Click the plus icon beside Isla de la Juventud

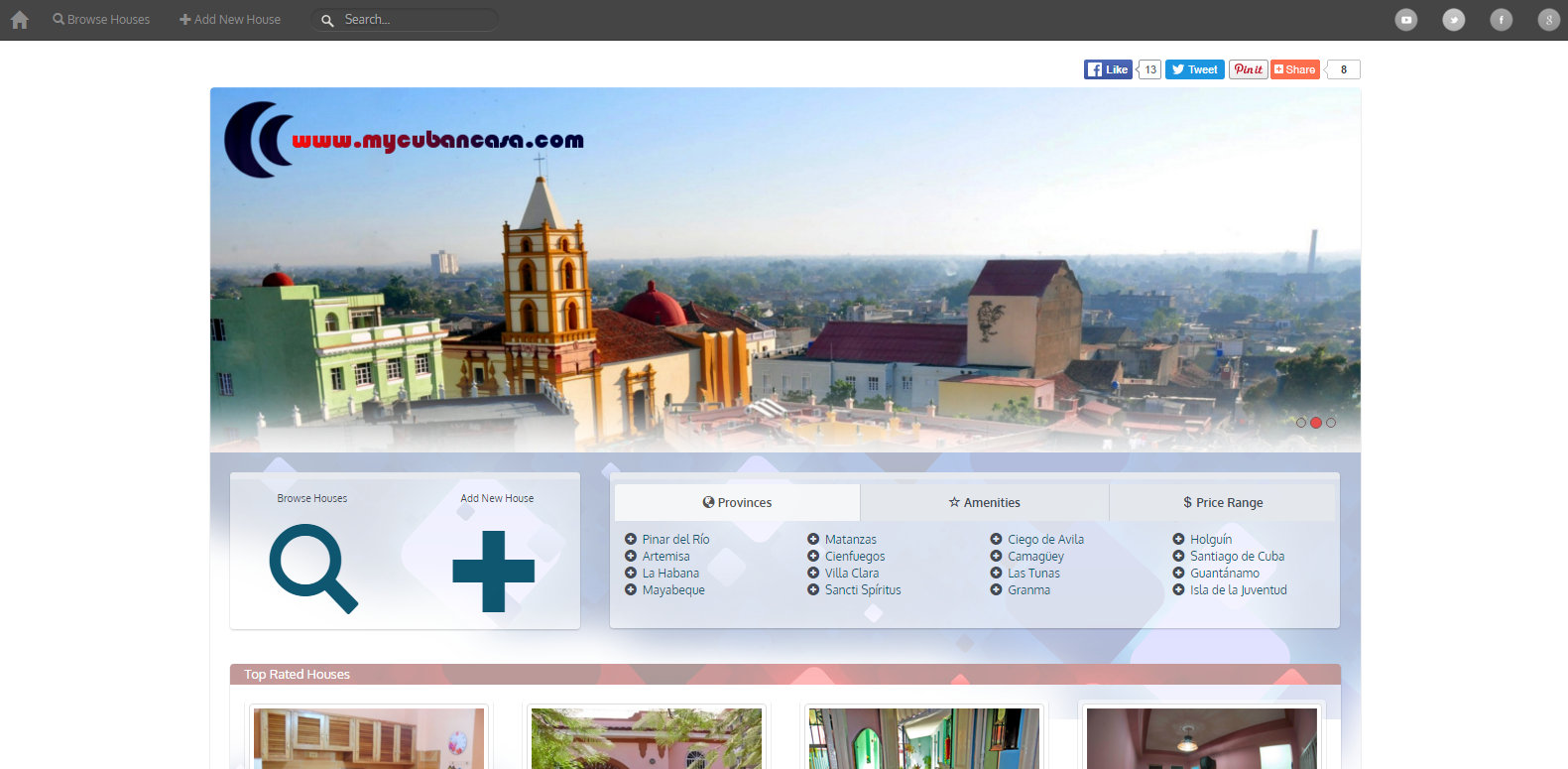[1178, 590]
